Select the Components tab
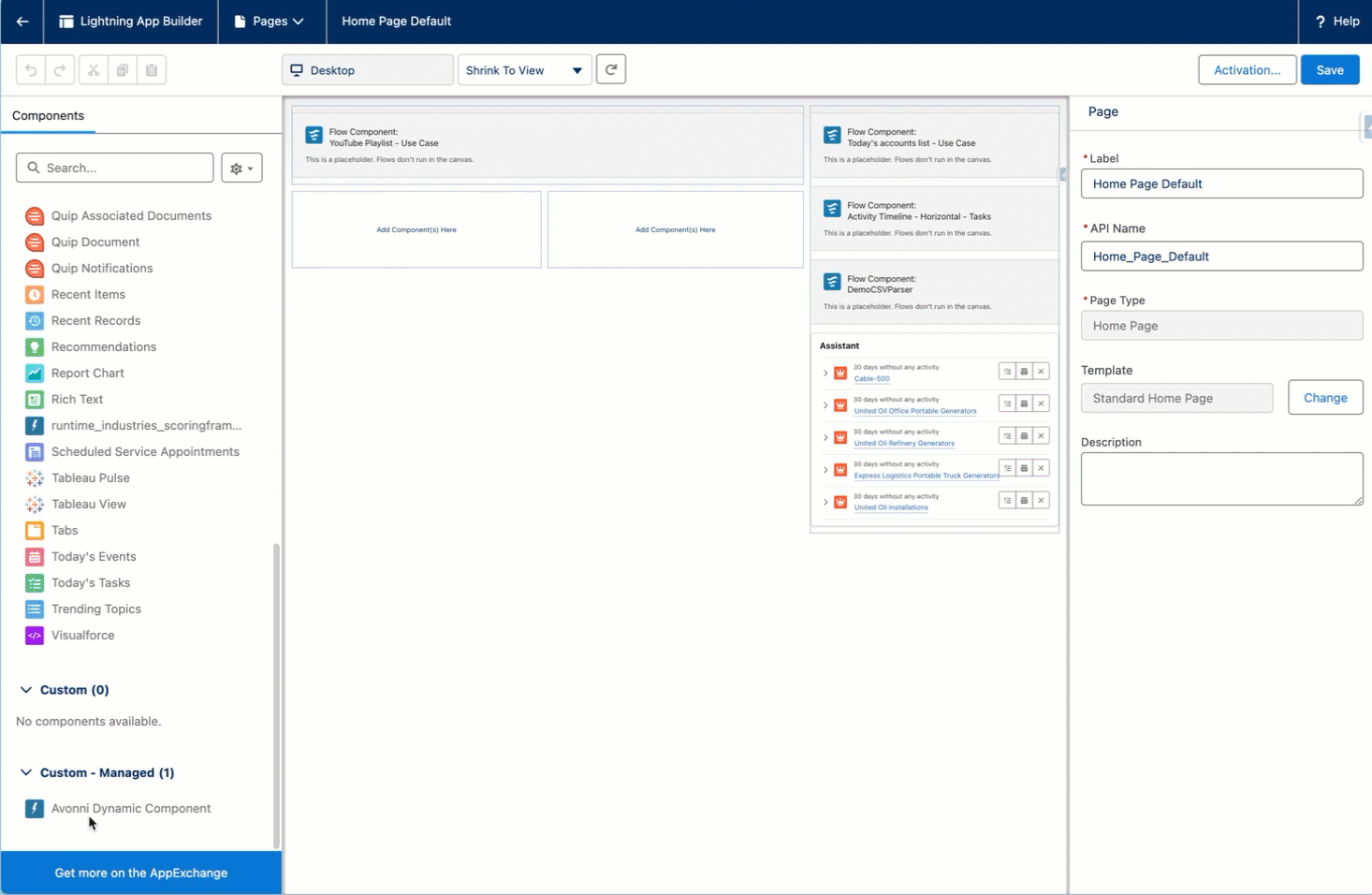 (48, 116)
